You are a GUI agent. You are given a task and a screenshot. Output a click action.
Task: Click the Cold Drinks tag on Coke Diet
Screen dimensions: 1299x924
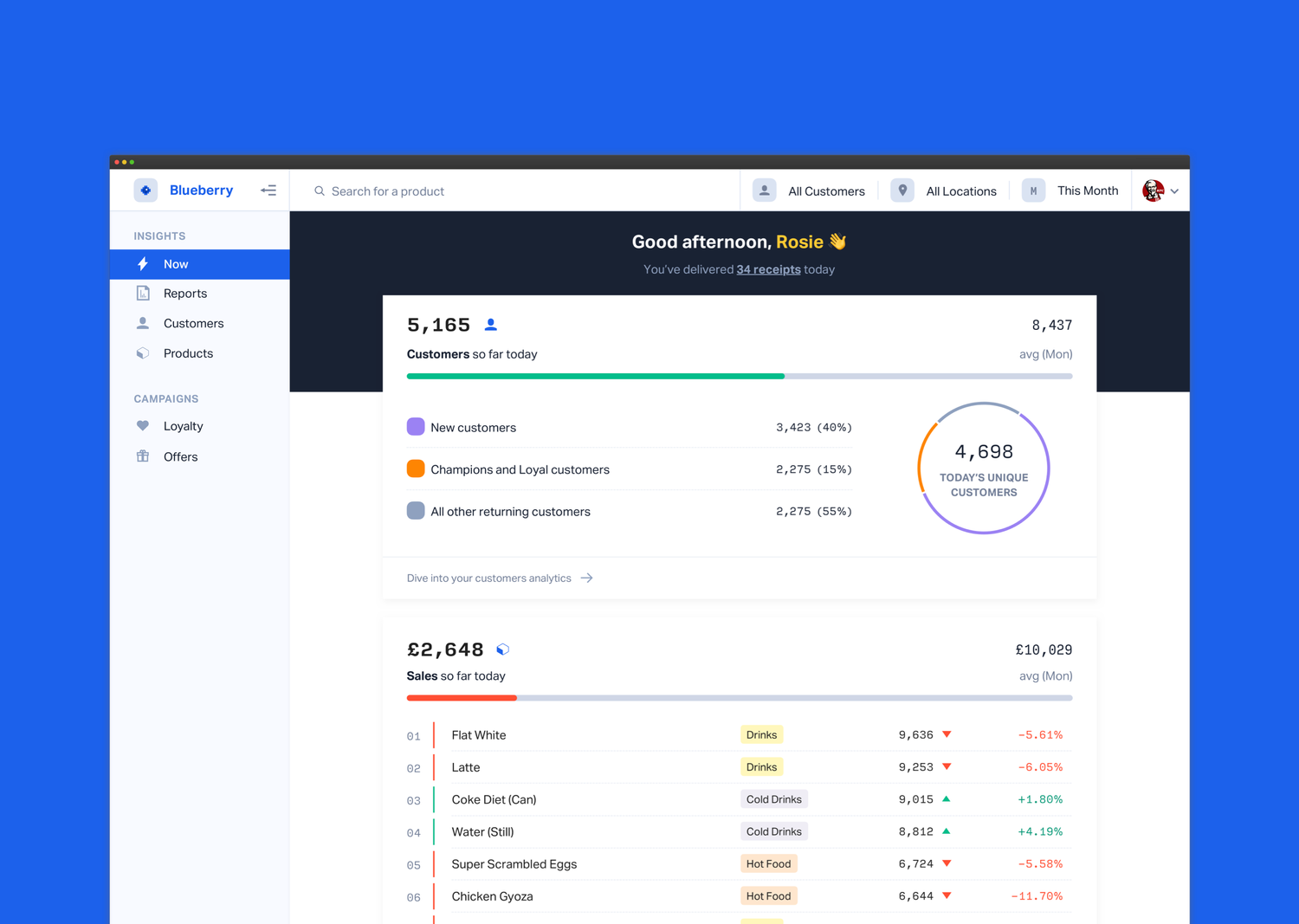[774, 799]
